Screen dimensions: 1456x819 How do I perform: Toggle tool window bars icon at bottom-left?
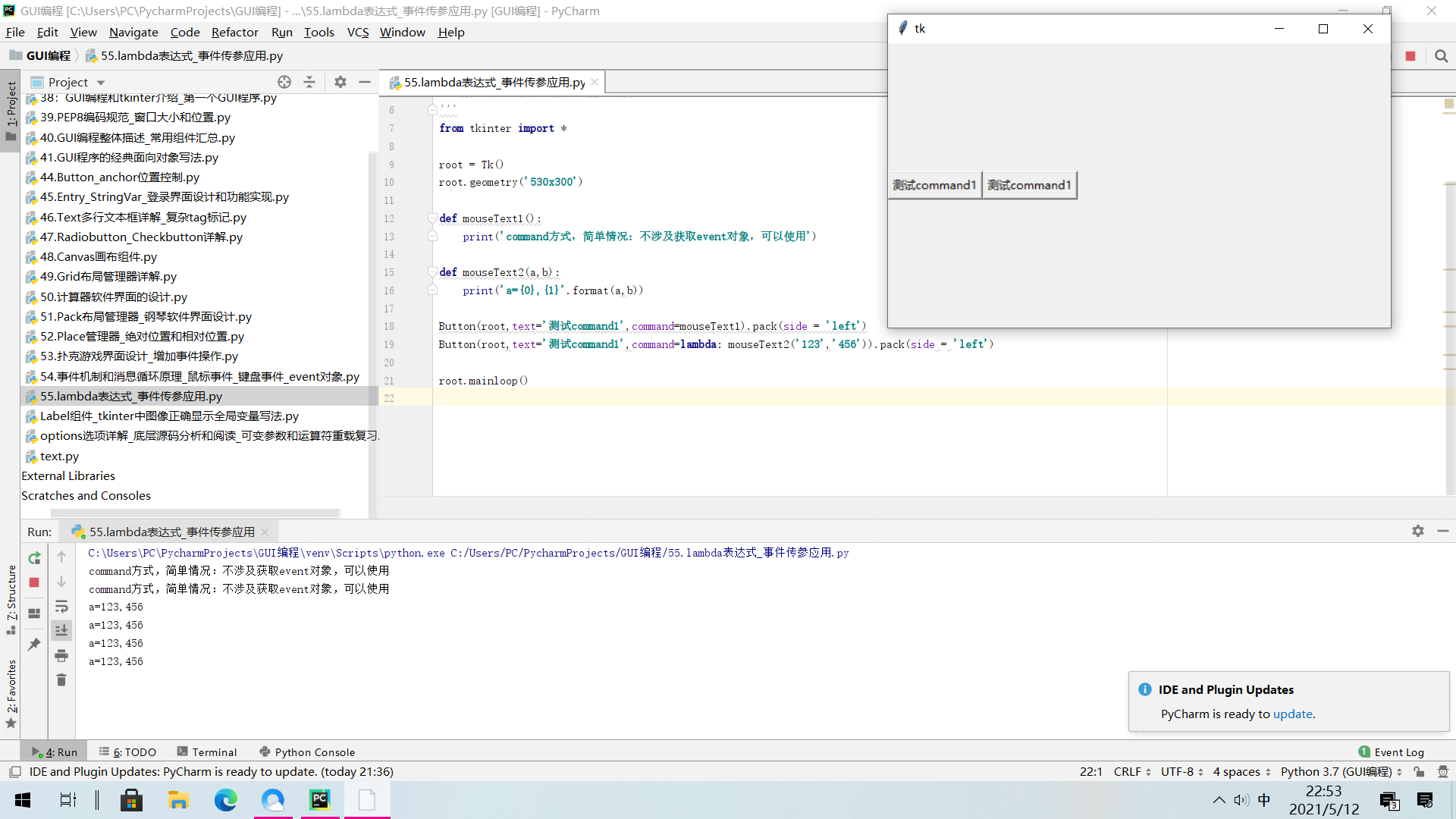[15, 772]
